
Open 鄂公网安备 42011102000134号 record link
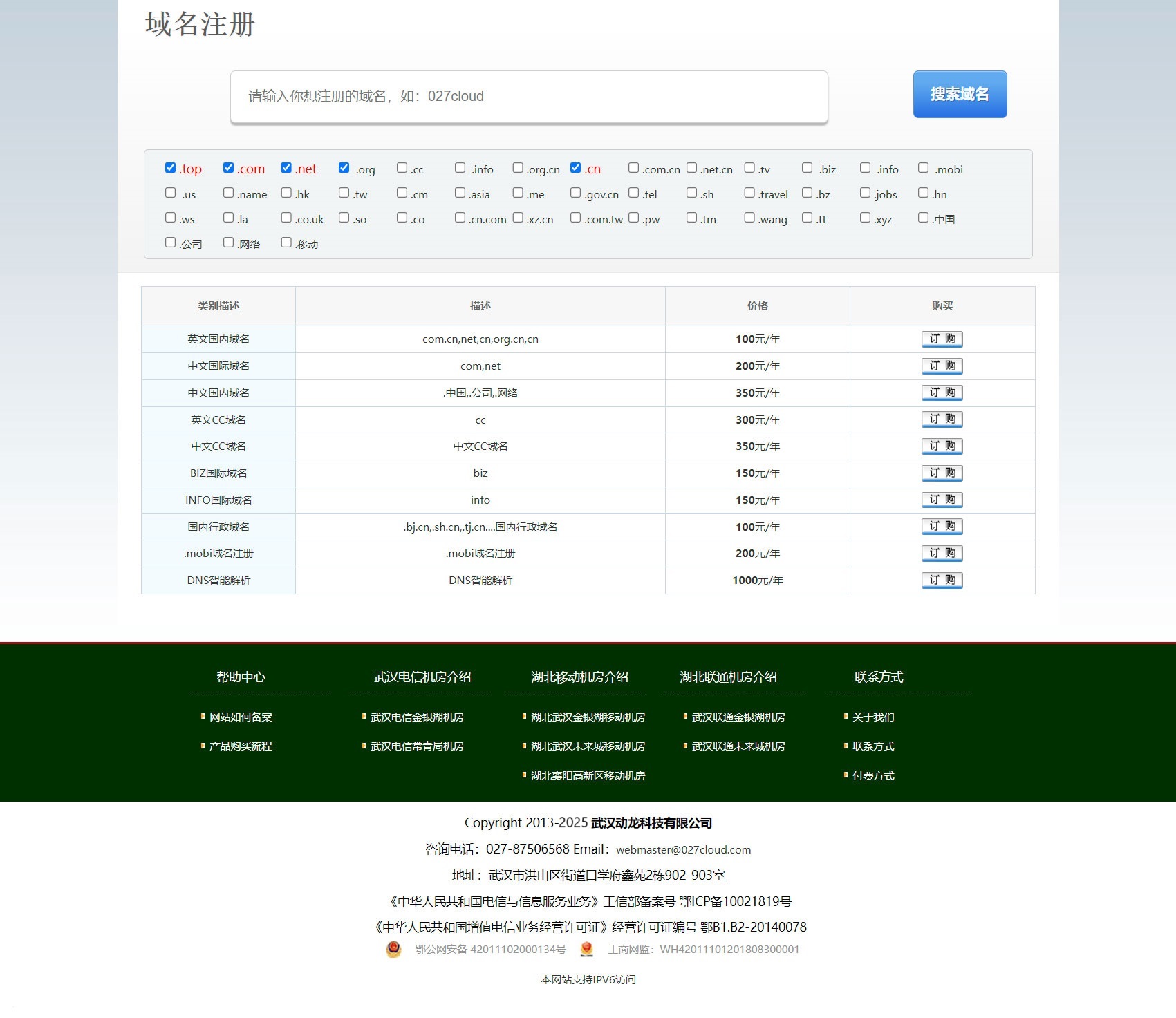pyautogui.click(x=490, y=950)
